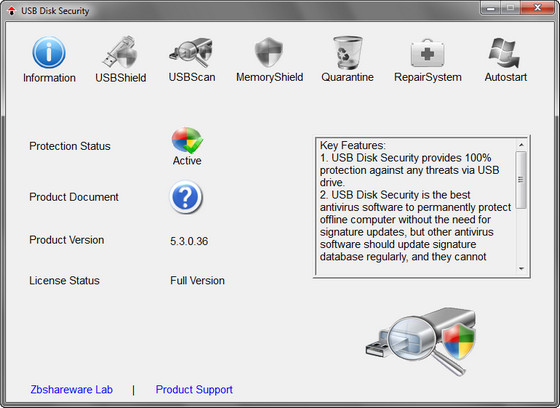Open the Quarantine recycle bin icon
Screen dimensions: 560x408
[347, 52]
